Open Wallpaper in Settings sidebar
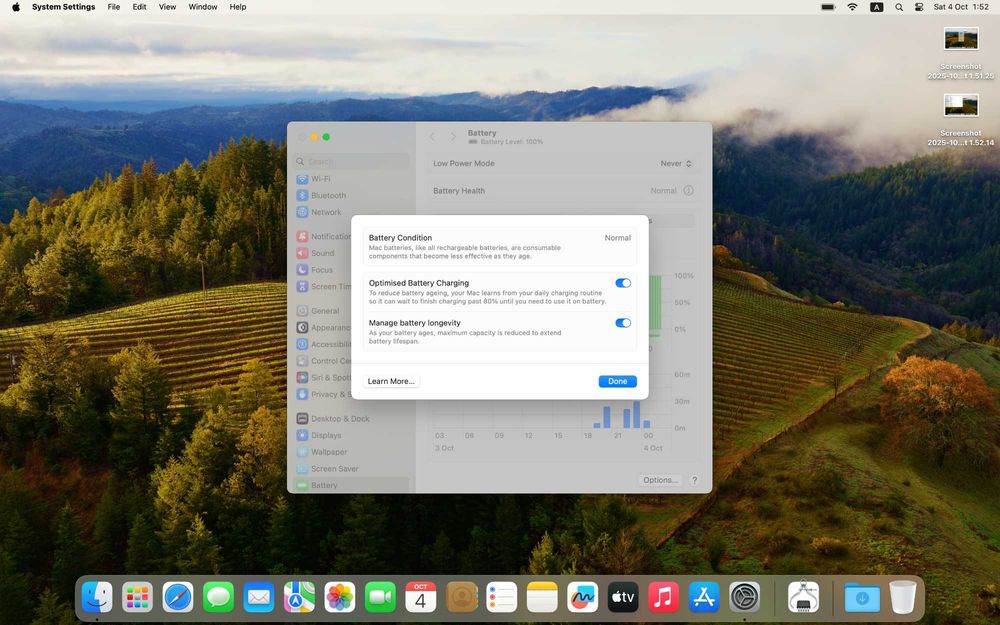This screenshot has width=1000, height=625. point(351,452)
